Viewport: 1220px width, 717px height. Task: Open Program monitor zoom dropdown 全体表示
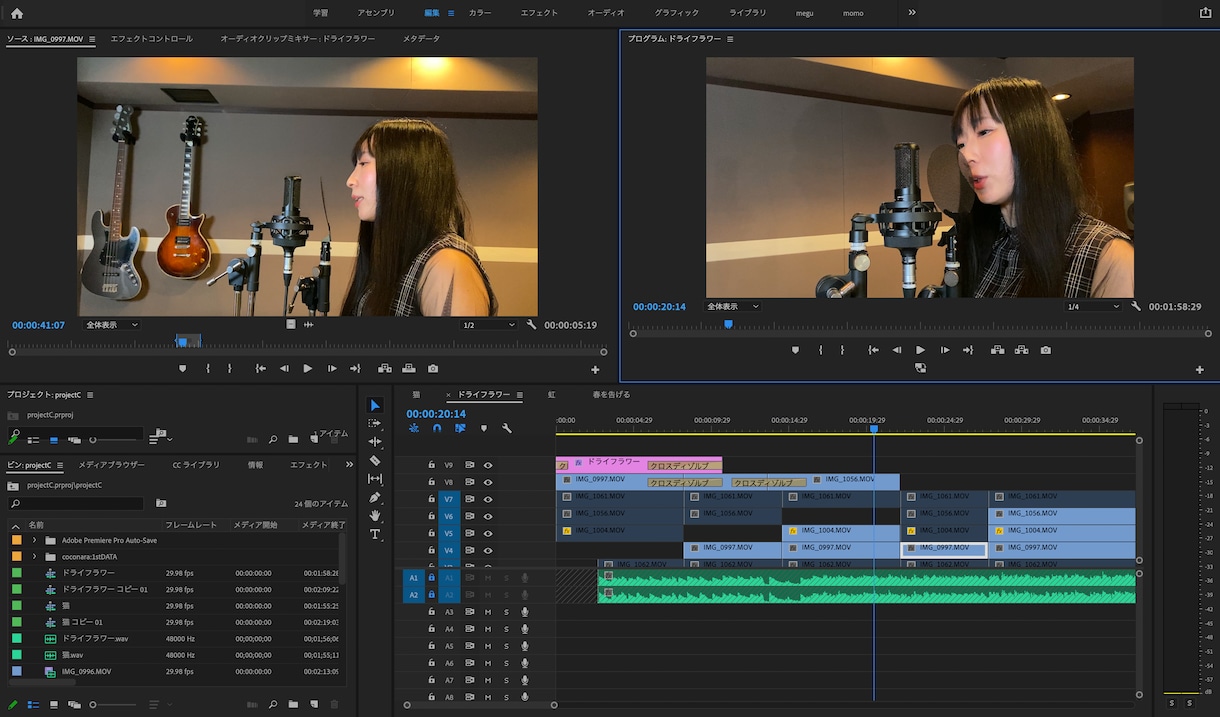[x=733, y=306]
